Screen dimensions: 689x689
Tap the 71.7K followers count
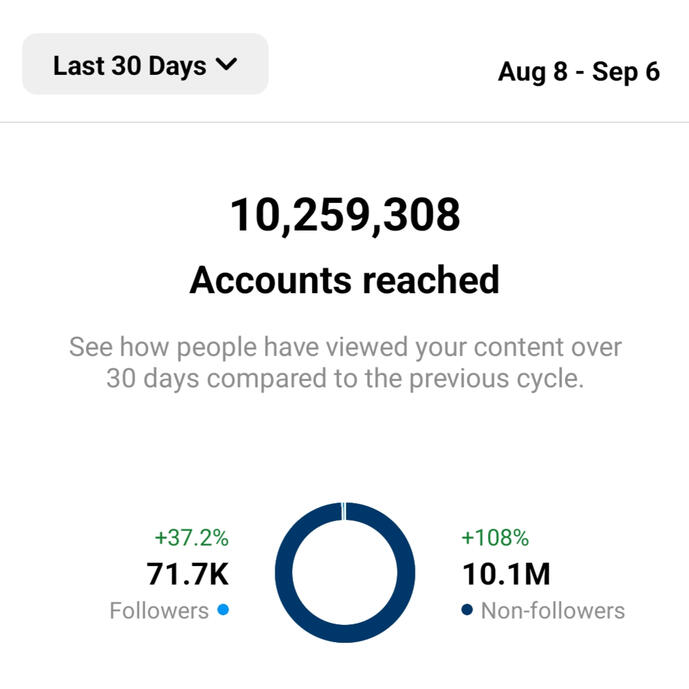tap(188, 575)
